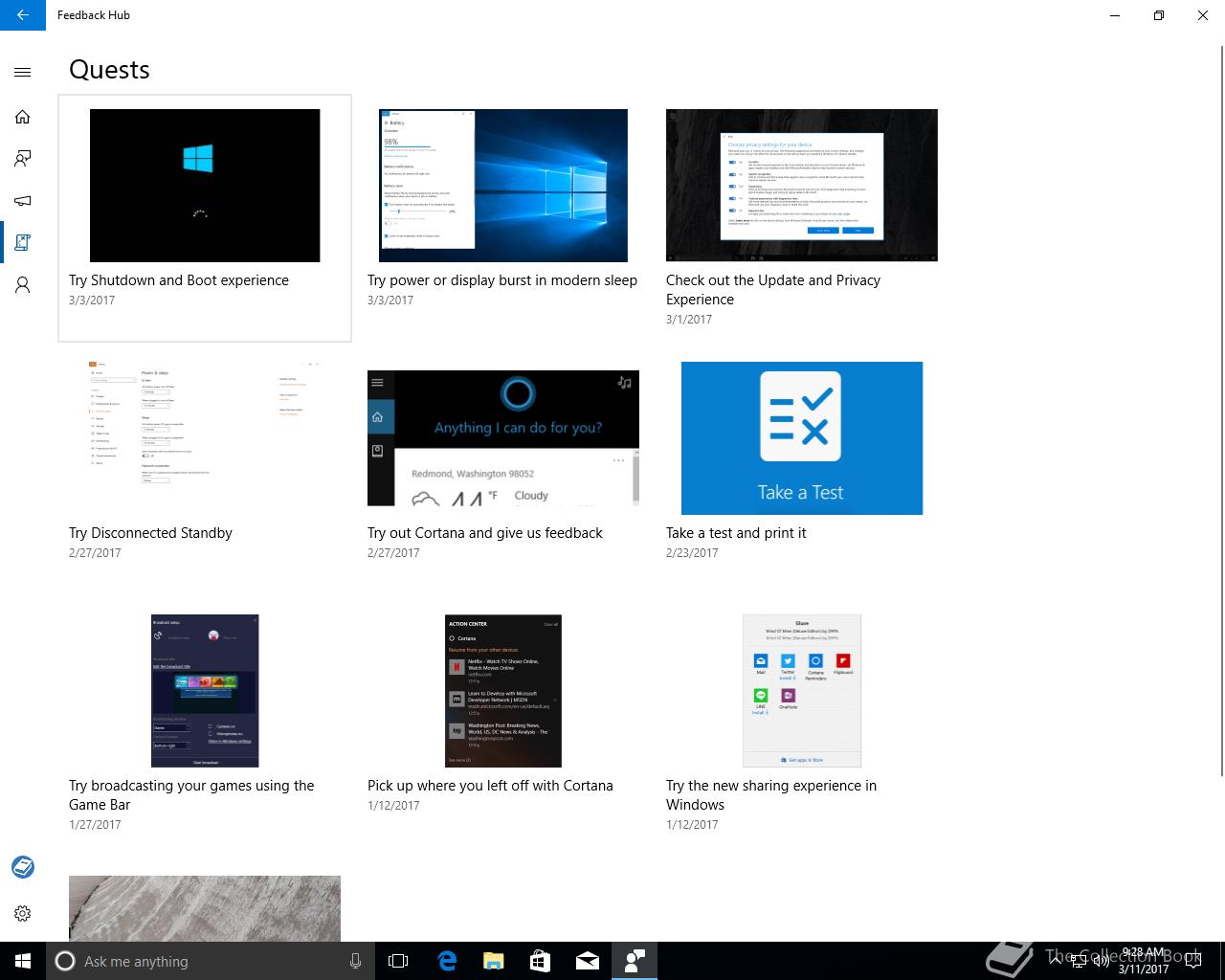Click 'Try power or display burst' title

pyautogui.click(x=502, y=280)
